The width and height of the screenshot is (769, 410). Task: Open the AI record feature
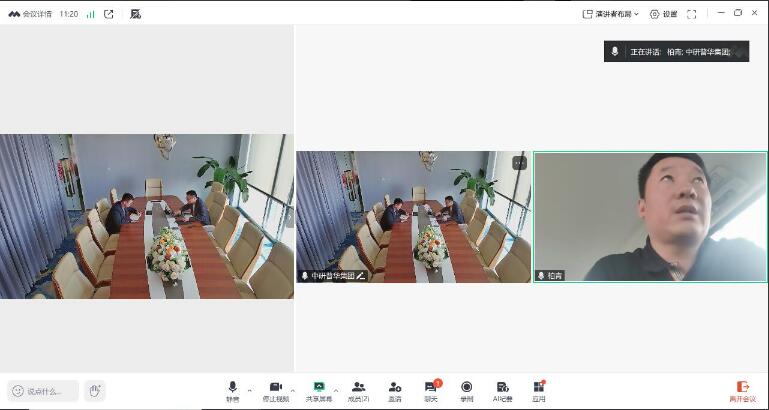tap(502, 388)
